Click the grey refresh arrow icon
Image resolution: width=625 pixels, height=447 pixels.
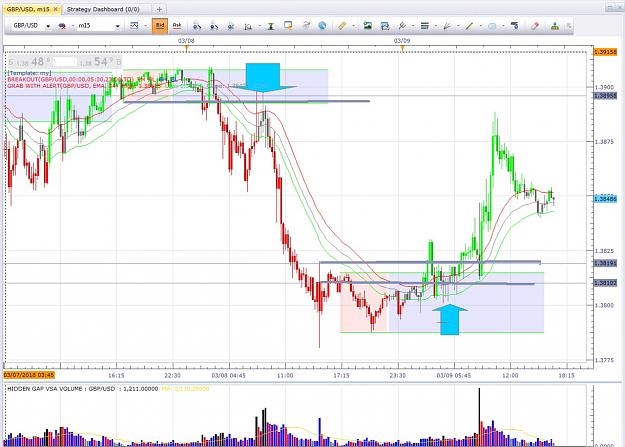tap(306, 26)
